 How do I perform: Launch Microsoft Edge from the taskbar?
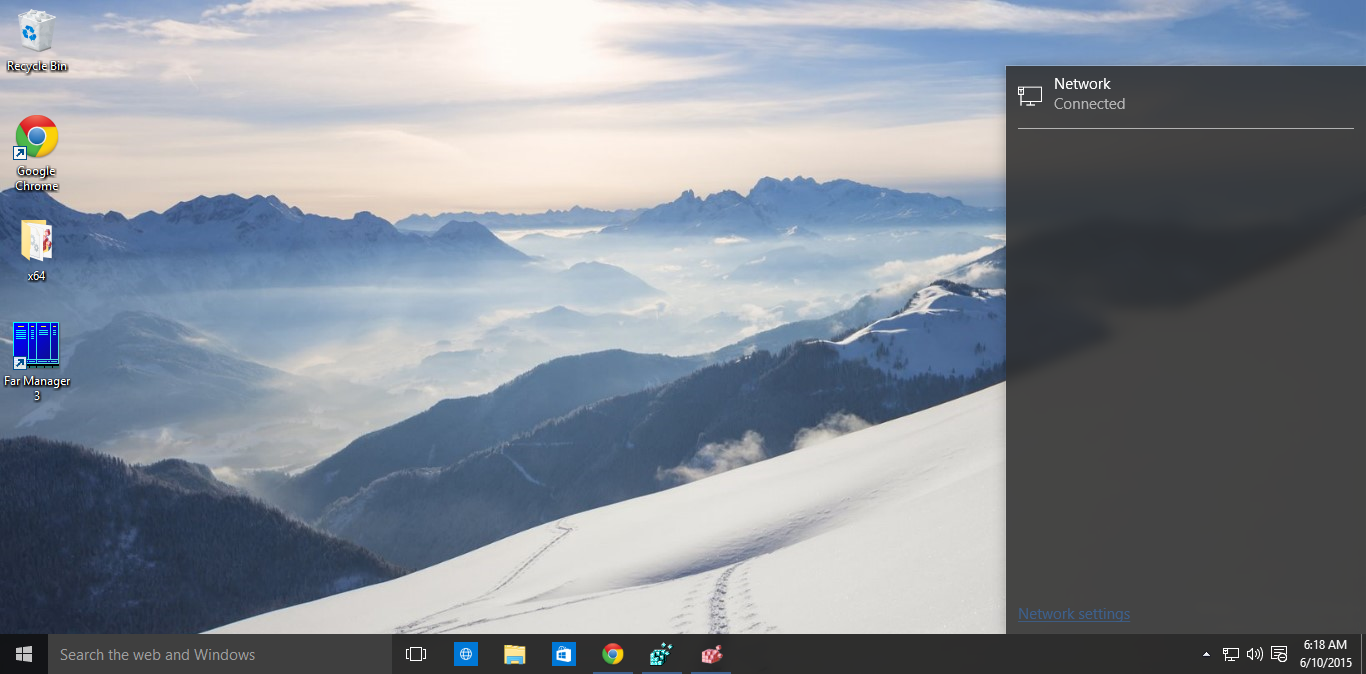pyautogui.click(x=465, y=654)
